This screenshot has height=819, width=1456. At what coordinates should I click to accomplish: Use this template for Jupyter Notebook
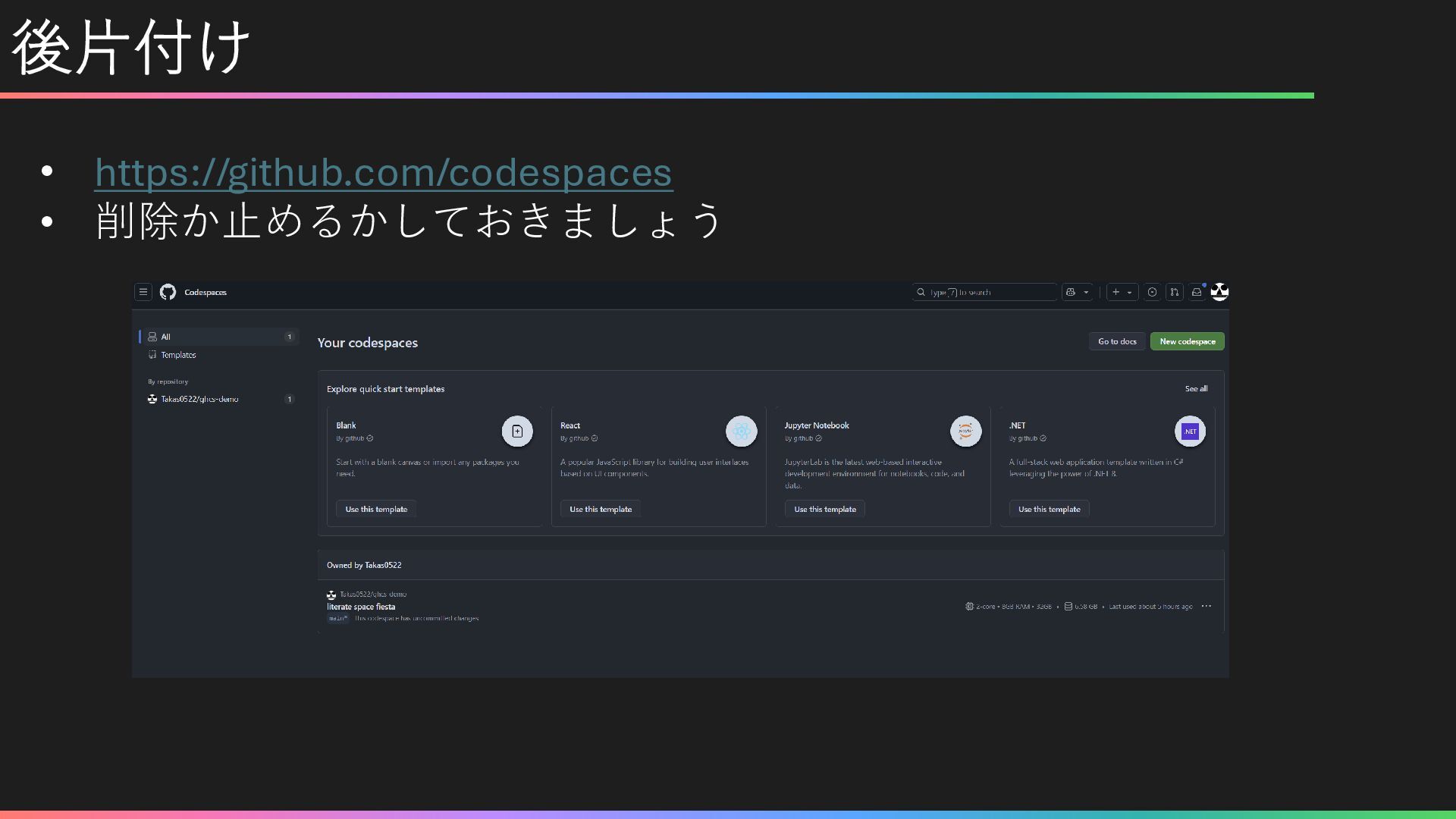[x=825, y=510]
